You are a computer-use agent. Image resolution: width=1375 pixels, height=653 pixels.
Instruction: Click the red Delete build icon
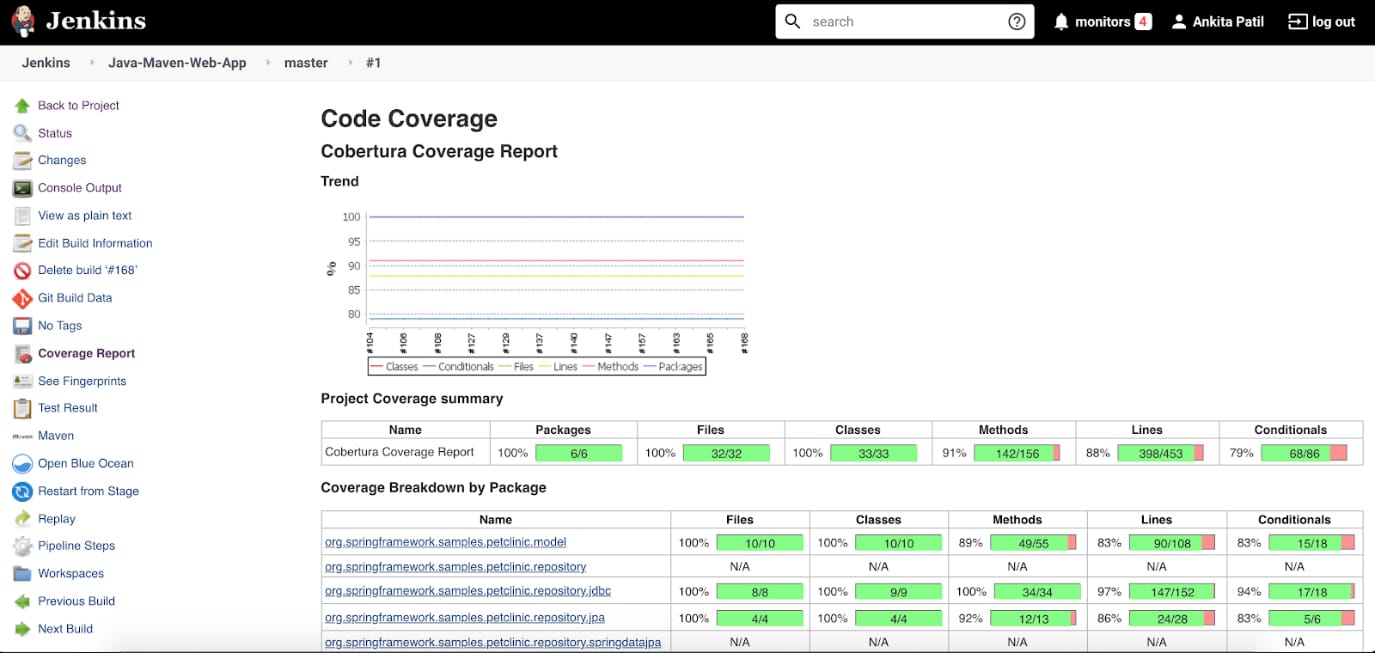(x=22, y=271)
